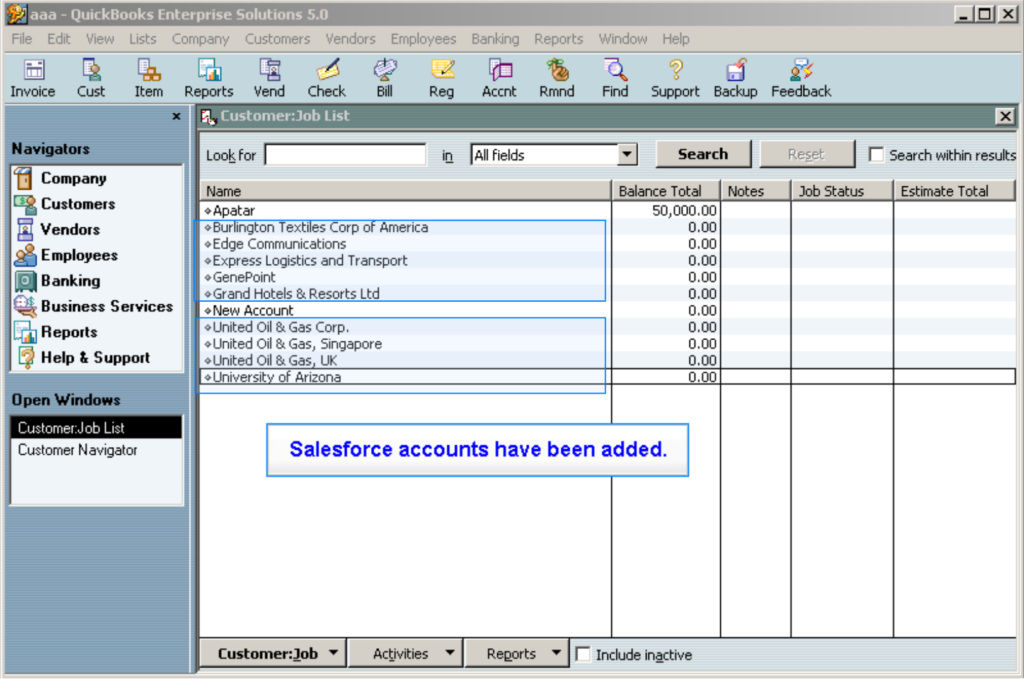Sort by the Name column header
This screenshot has height=679, width=1024.
click(405, 191)
